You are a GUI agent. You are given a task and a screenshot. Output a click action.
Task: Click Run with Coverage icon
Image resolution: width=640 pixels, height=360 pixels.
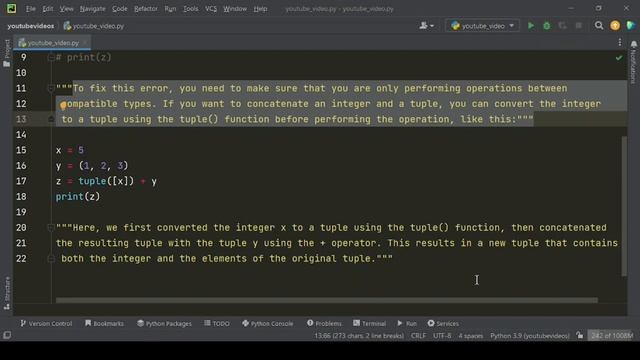[x=562, y=26]
